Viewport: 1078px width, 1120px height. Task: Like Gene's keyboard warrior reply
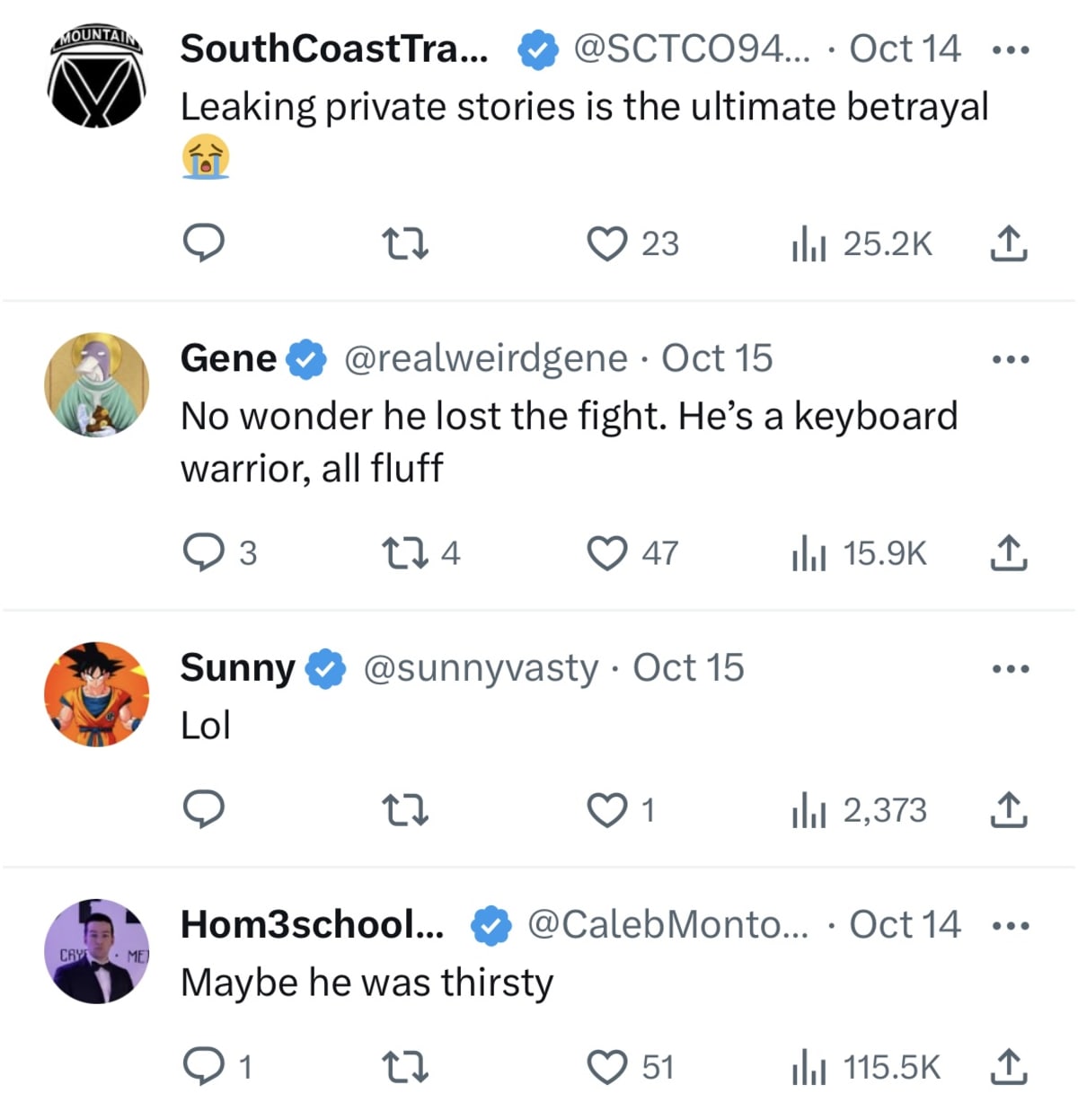610,553
